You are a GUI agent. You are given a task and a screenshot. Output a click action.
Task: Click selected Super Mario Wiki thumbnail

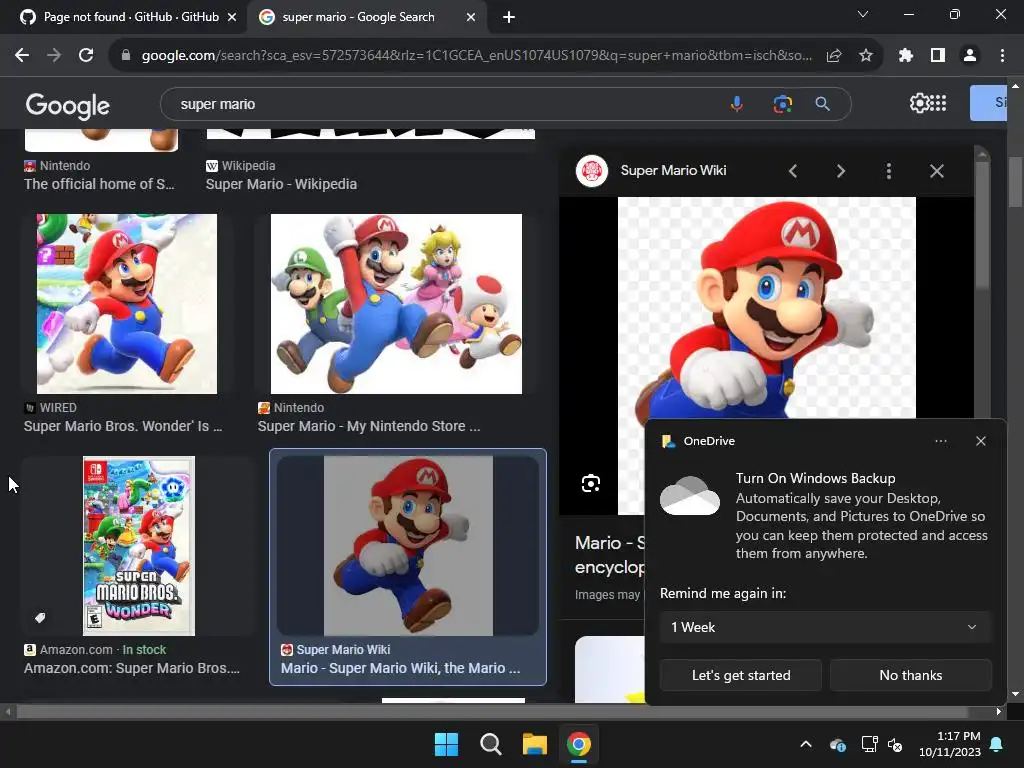point(408,546)
